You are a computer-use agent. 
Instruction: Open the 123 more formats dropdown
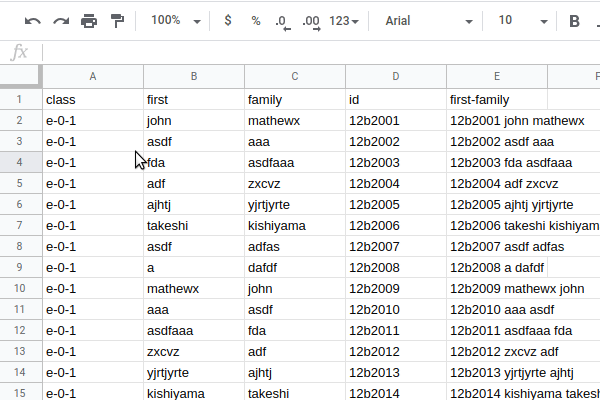point(344,21)
